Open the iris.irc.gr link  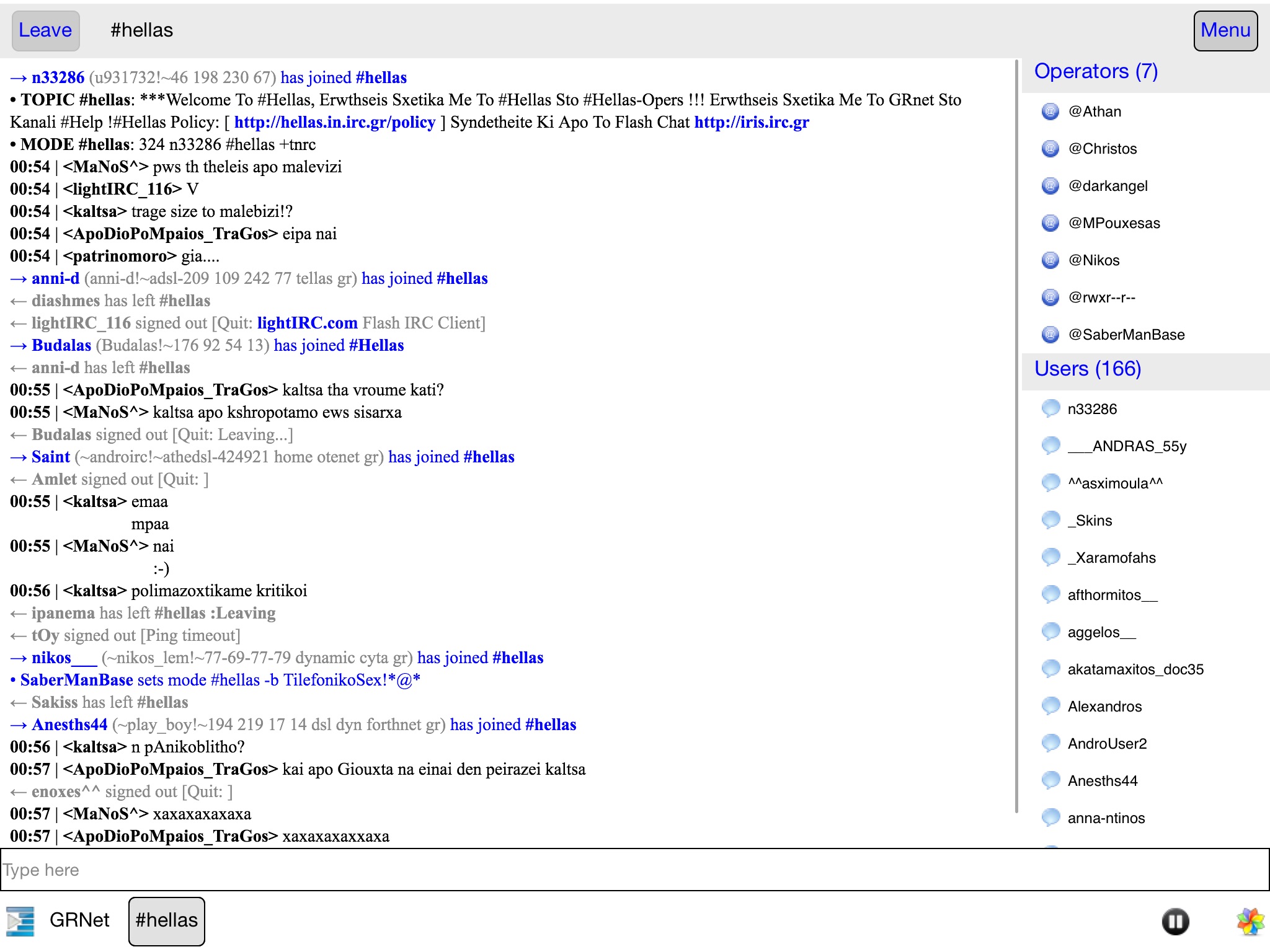point(752,122)
